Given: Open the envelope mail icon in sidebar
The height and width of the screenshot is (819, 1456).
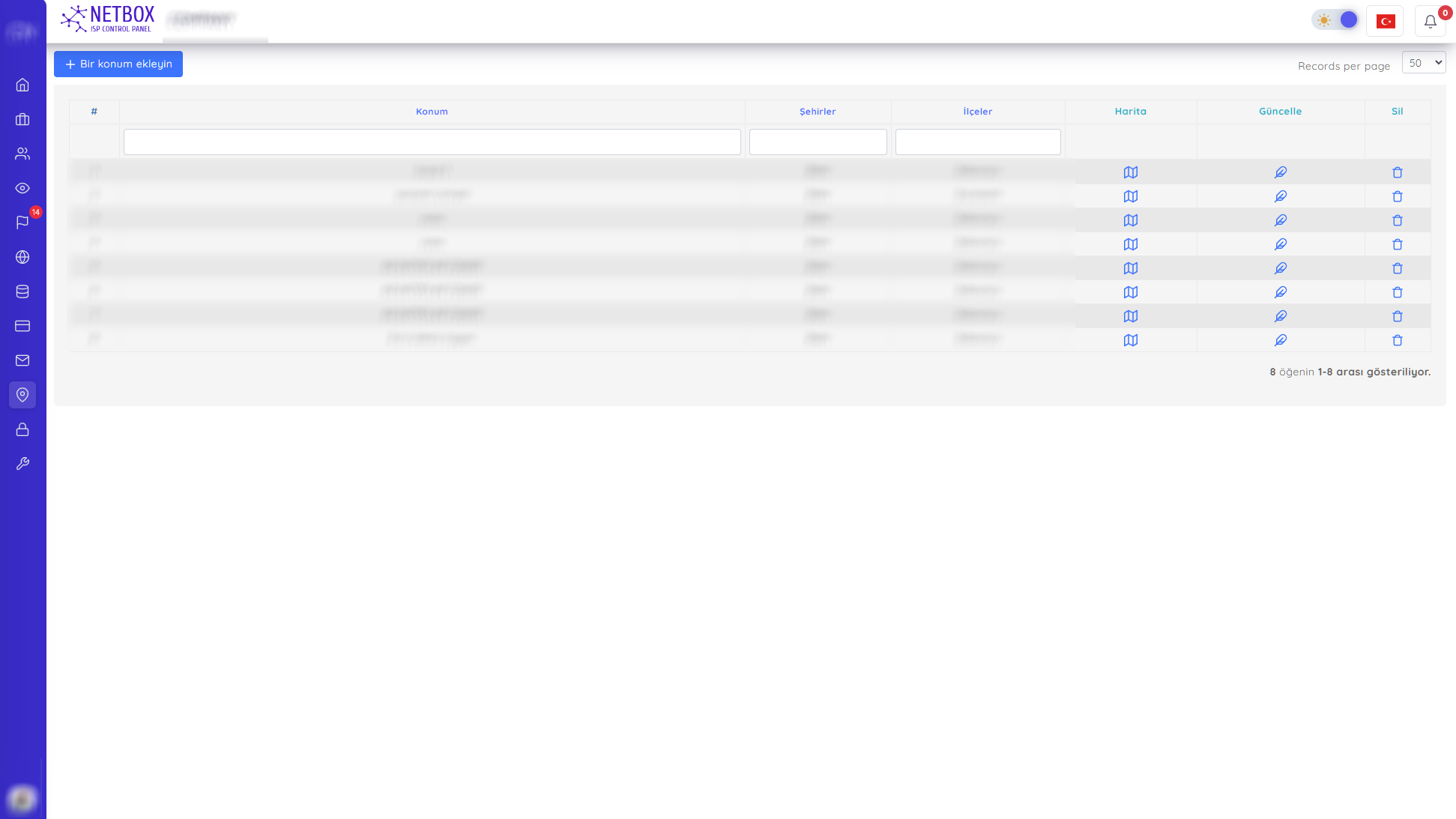Looking at the screenshot, I should point(22,360).
